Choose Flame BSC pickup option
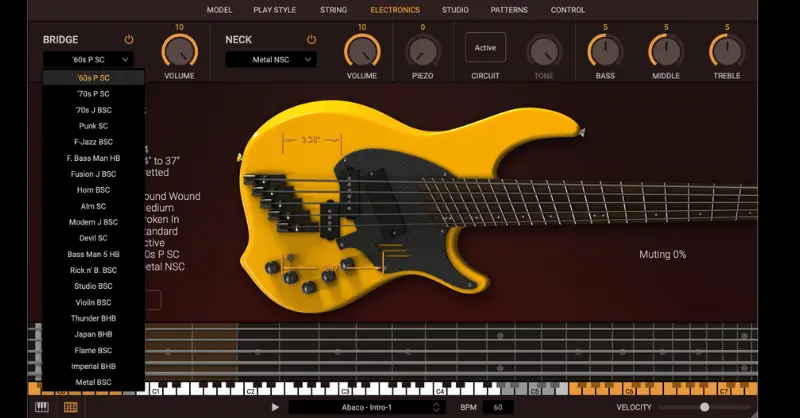The image size is (800, 418). pyautogui.click(x=93, y=350)
